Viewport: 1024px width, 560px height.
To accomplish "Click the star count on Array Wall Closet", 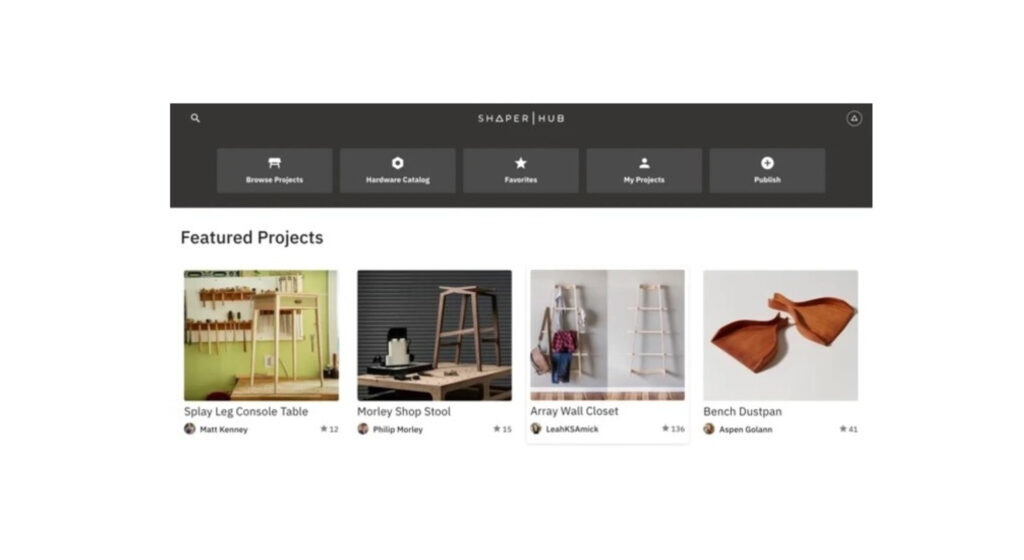I will pos(673,429).
